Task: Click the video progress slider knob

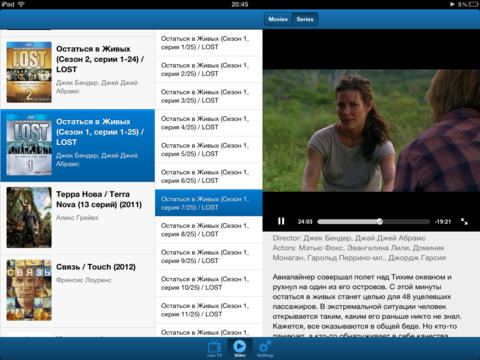Action: click(x=379, y=221)
